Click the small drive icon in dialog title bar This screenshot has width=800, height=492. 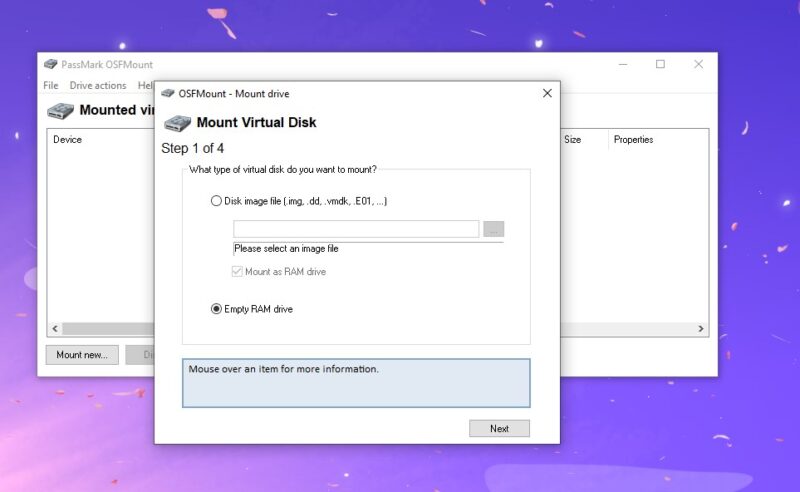(x=168, y=93)
